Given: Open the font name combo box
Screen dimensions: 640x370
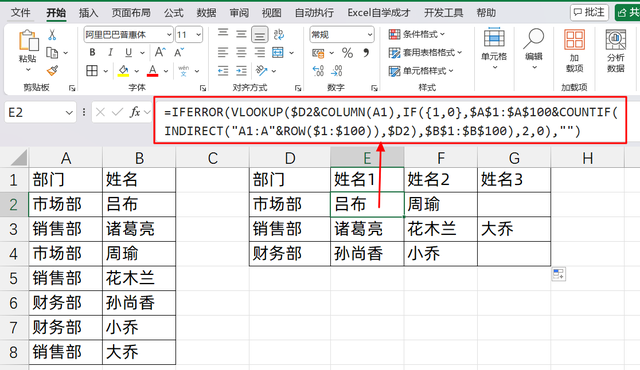Looking at the screenshot, I should 128,35.
